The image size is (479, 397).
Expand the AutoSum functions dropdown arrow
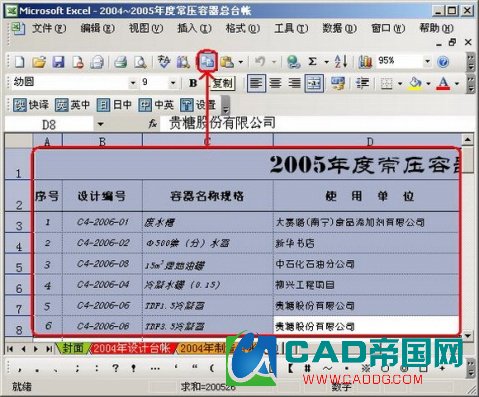(x=326, y=62)
